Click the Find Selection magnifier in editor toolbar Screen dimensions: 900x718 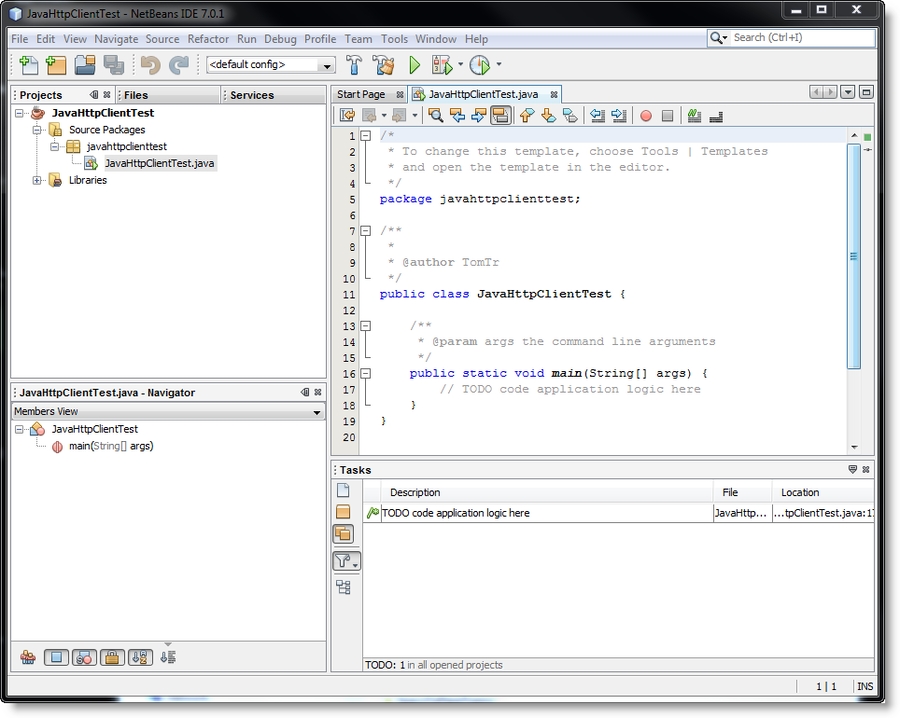coord(435,115)
